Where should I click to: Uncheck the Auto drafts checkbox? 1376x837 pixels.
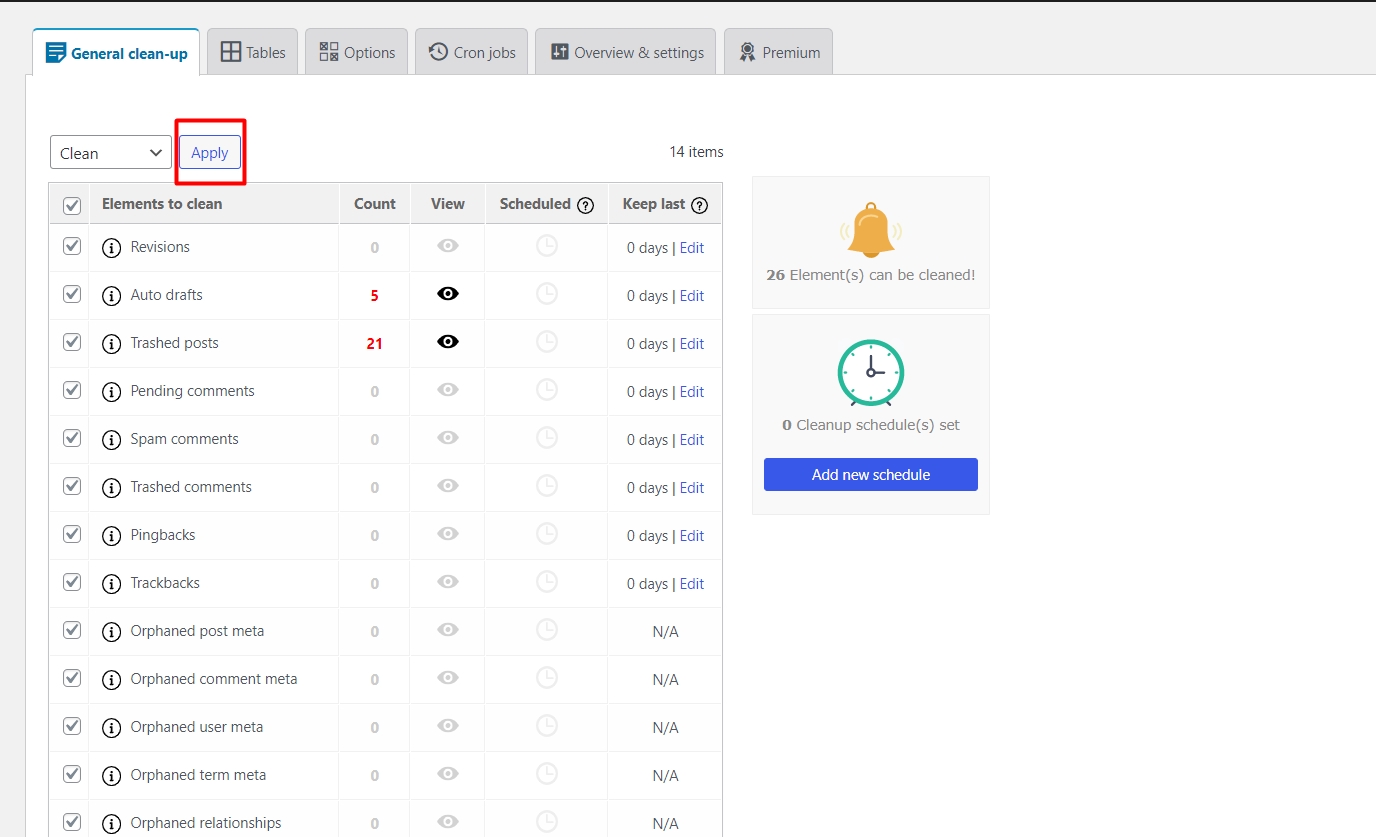coord(72,294)
